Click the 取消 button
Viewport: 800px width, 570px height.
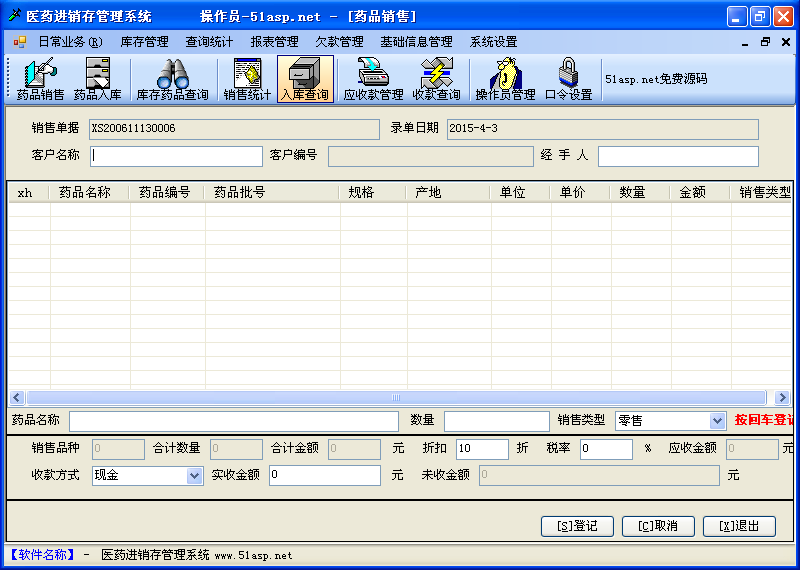pyautogui.click(x=658, y=526)
